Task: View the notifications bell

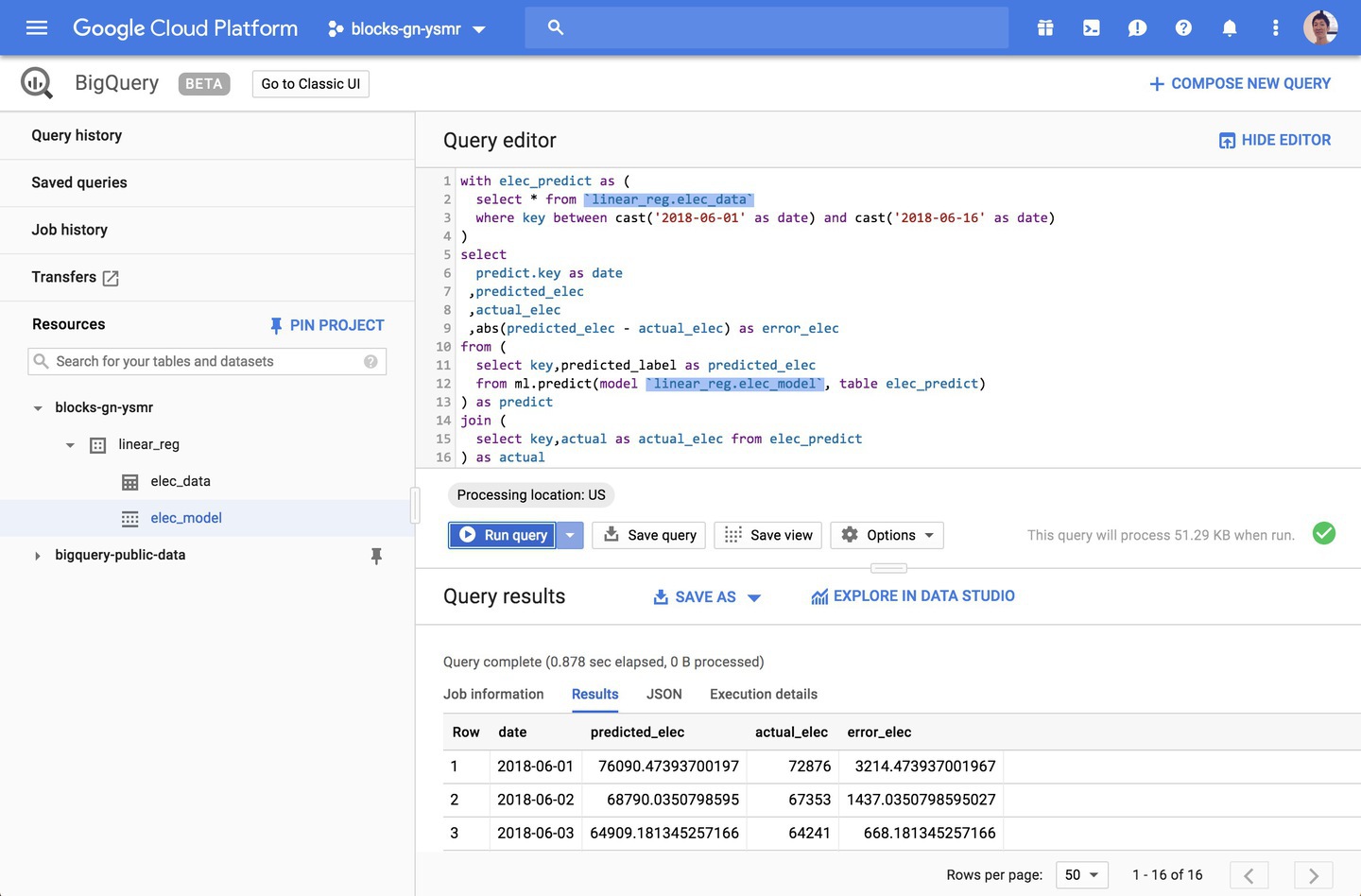Action: point(1230,28)
